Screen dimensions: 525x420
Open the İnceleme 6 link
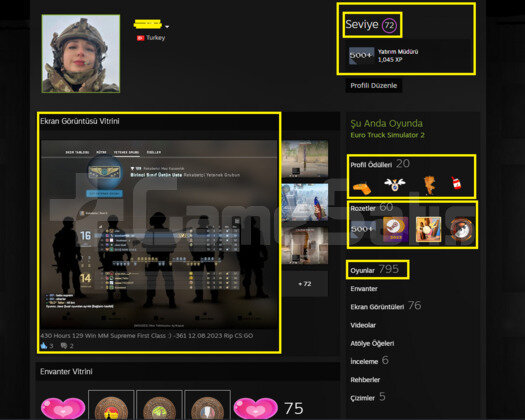pos(369,361)
